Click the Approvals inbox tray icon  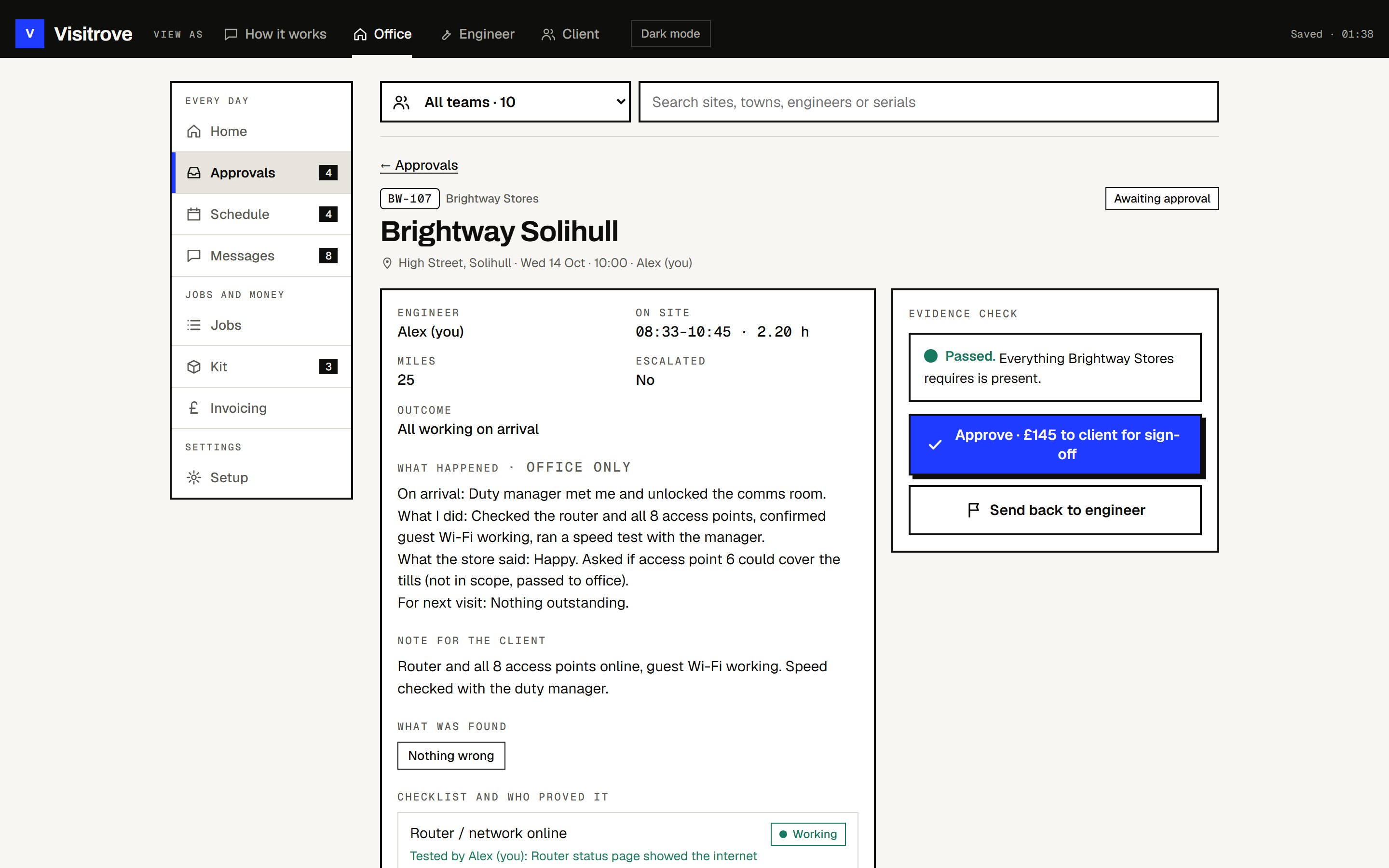194,173
